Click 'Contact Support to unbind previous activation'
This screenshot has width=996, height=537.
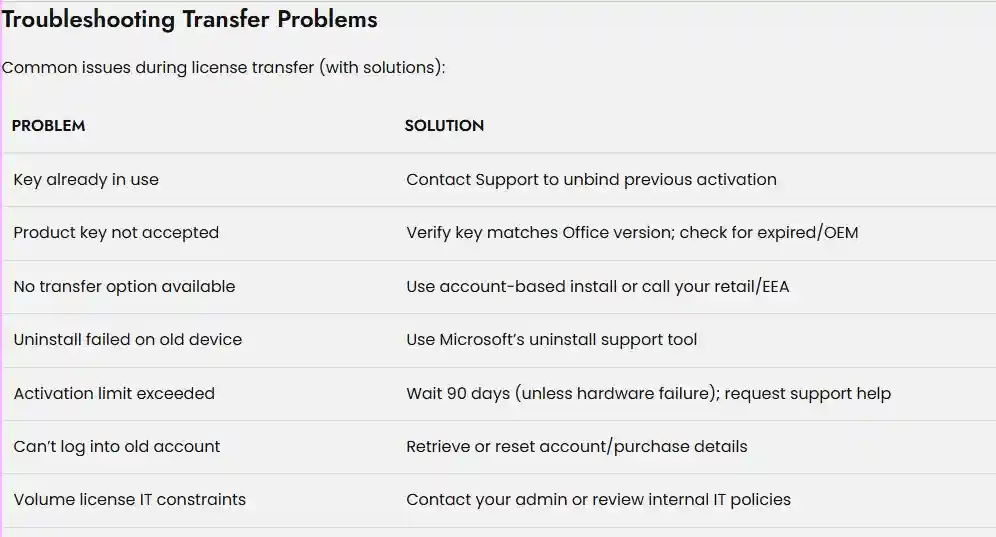pos(591,180)
